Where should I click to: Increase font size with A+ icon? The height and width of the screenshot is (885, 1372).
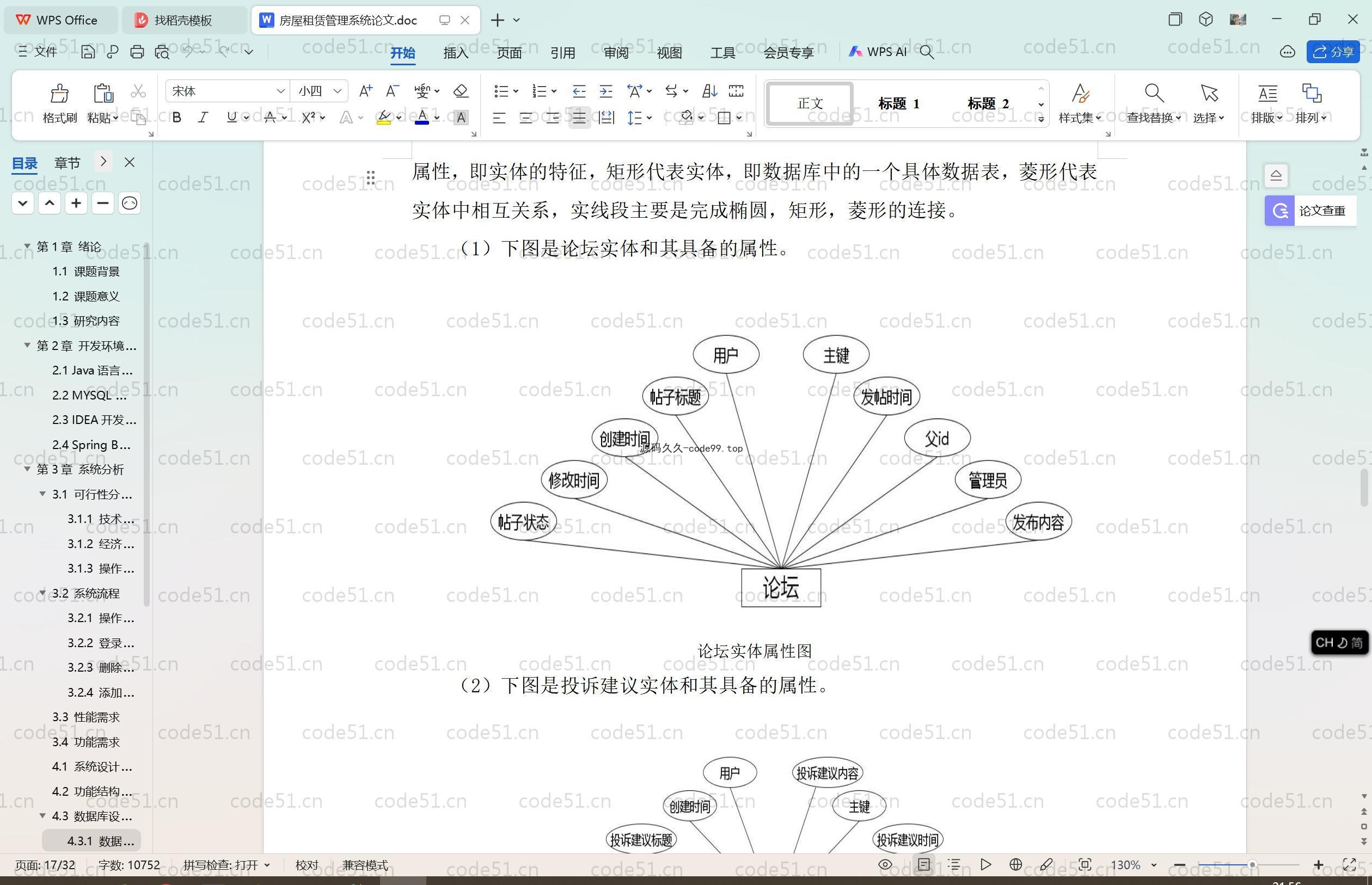coord(365,91)
